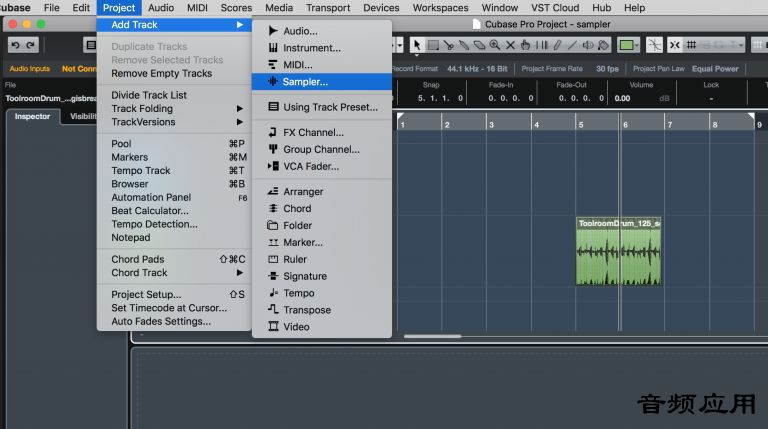Toggle Snap to Zero Crossing
The height and width of the screenshot is (429, 768).
[x=654, y=45]
